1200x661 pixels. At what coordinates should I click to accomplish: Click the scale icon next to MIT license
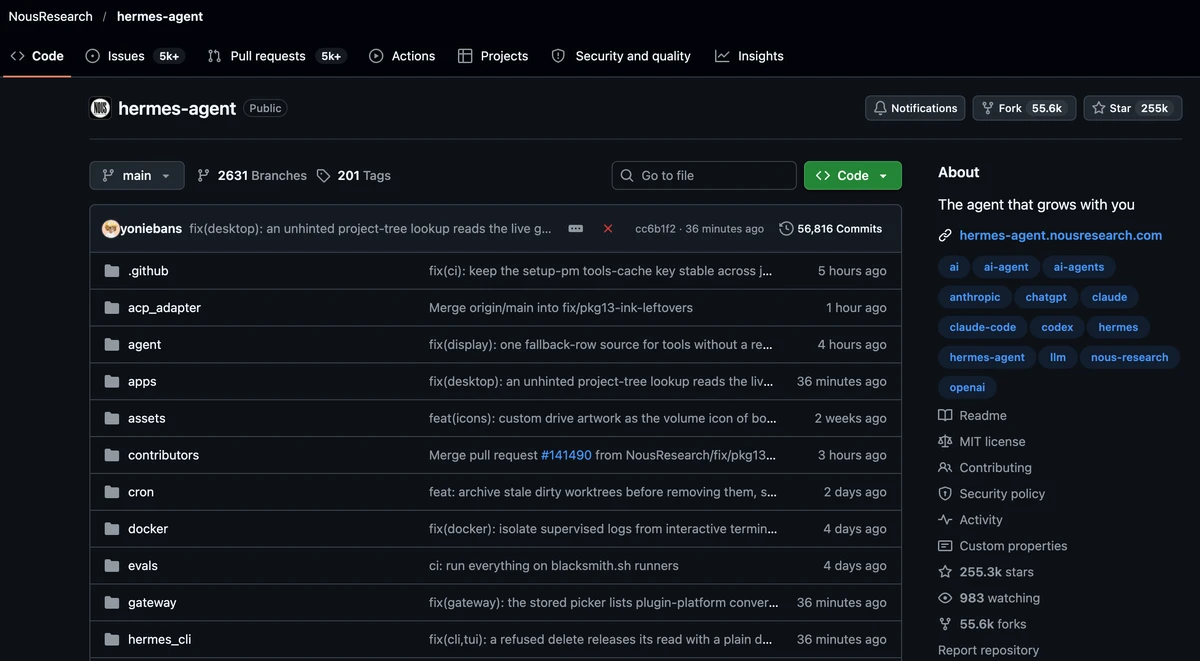945,441
